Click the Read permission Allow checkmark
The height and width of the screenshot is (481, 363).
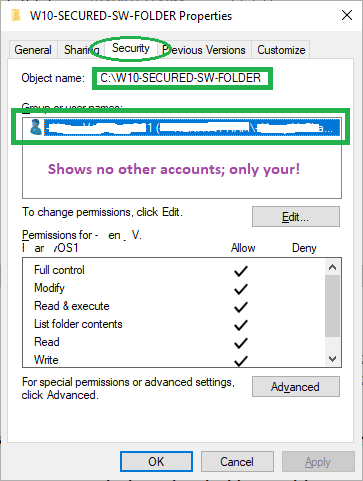(241, 343)
